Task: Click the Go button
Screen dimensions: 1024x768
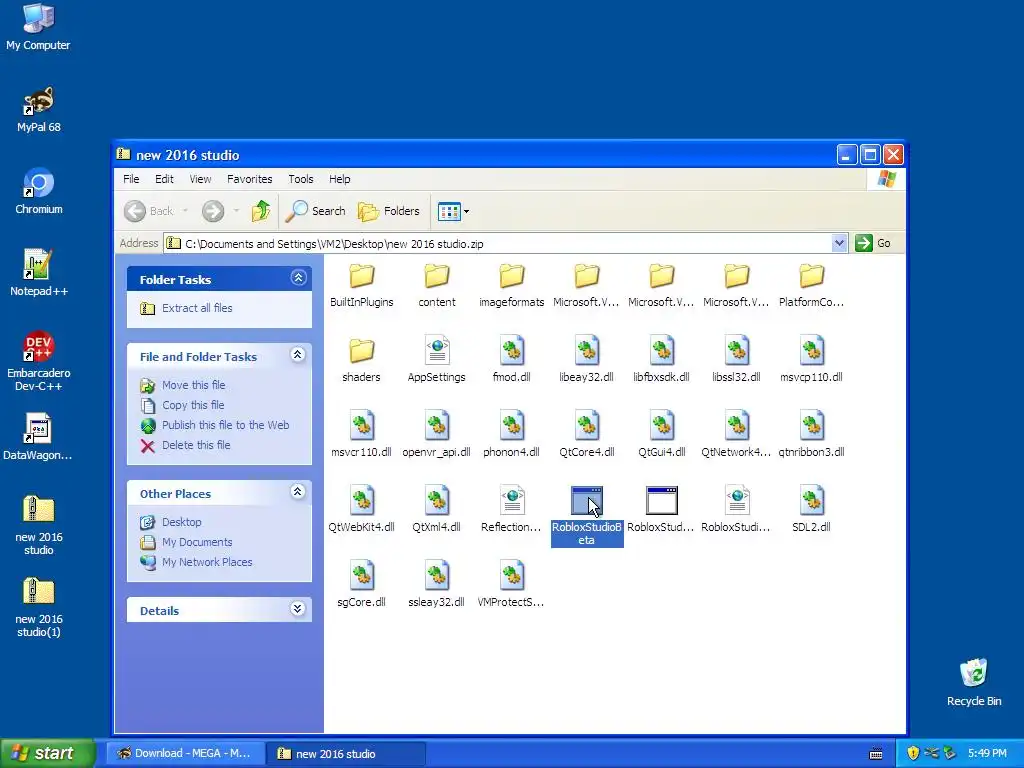Action: pyautogui.click(x=873, y=243)
